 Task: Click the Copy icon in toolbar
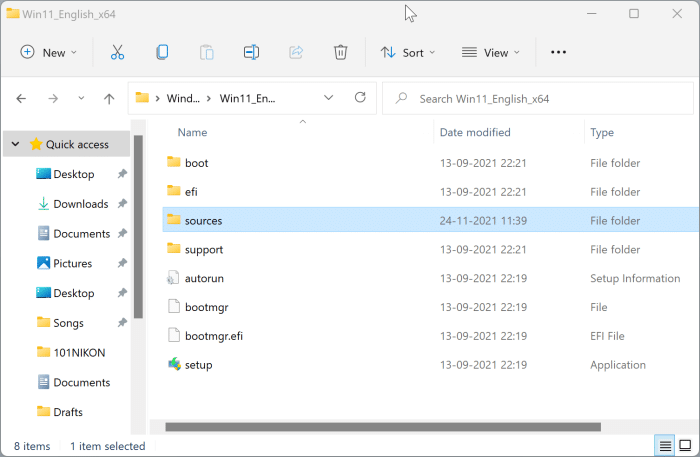(162, 52)
